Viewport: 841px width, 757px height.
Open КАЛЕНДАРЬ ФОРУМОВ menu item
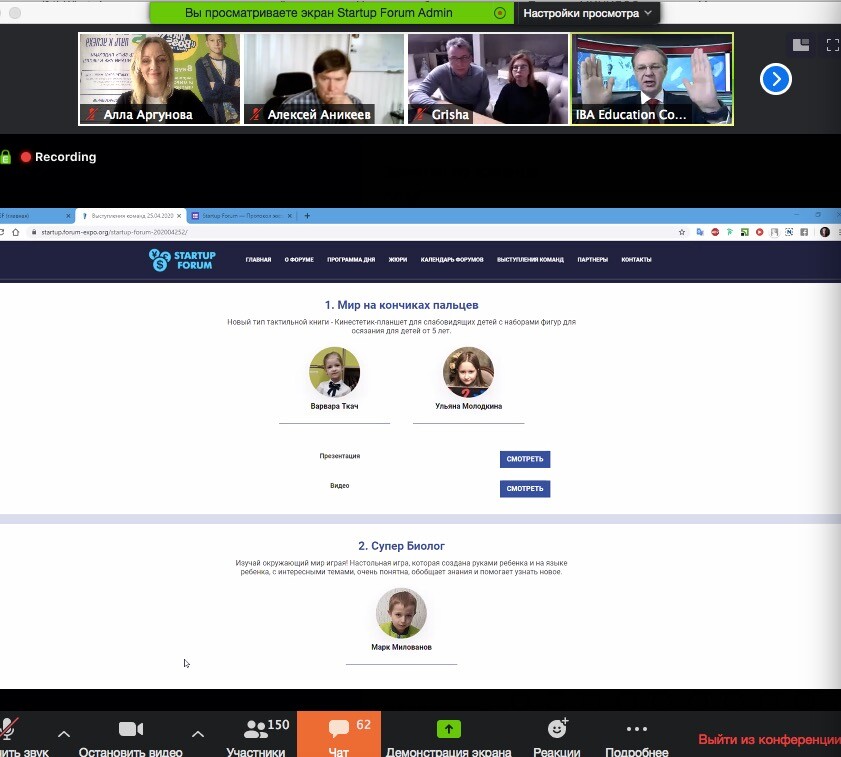452,260
